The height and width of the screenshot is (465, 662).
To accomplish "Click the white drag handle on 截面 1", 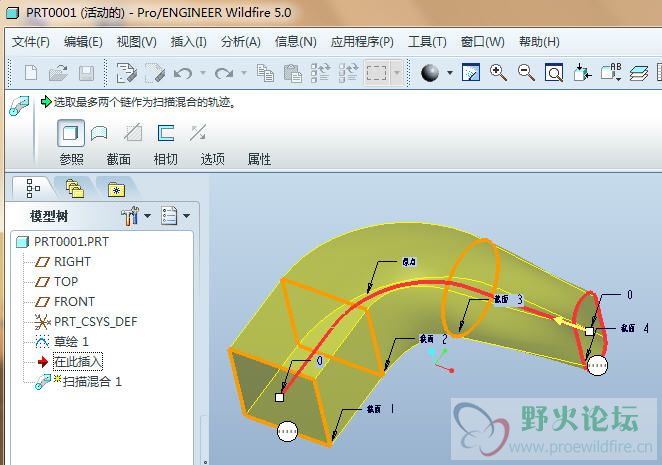I will click(x=288, y=431).
